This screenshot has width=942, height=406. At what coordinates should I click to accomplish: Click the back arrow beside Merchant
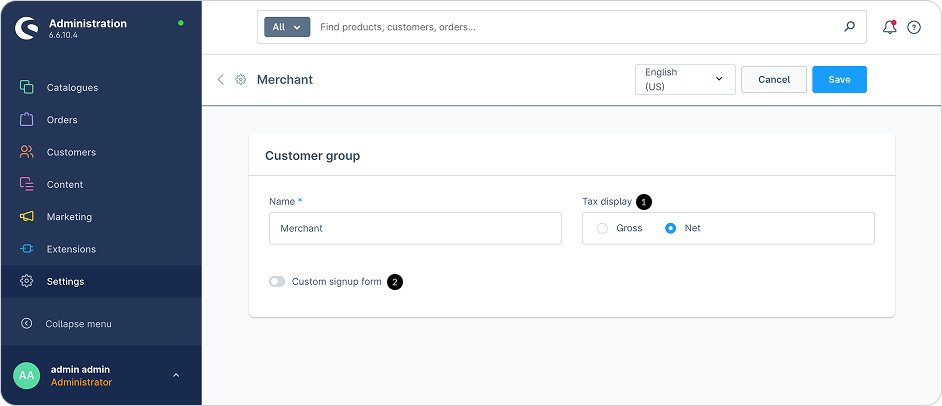pos(221,80)
